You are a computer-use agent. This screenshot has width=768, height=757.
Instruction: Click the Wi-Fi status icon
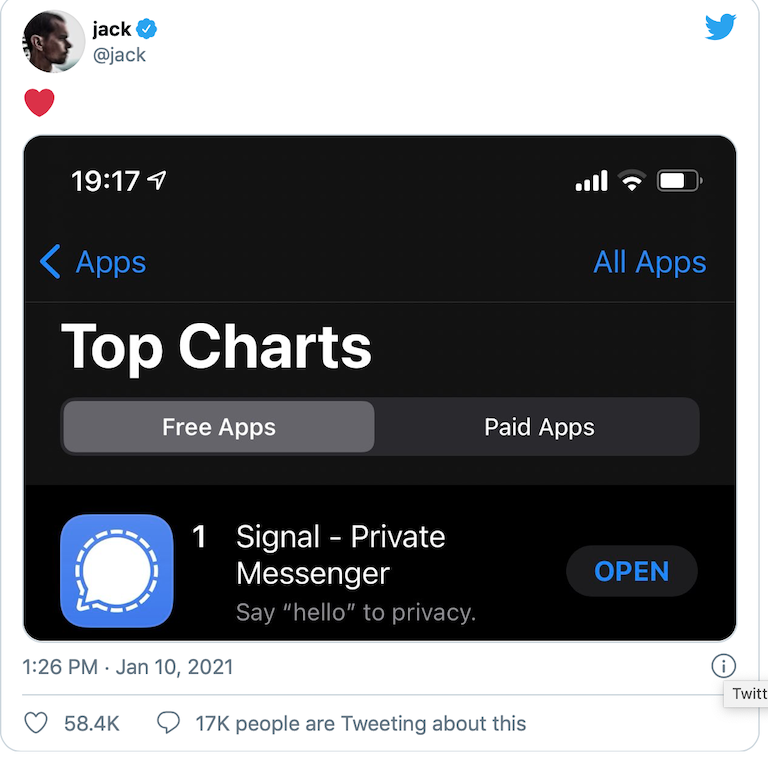pyautogui.click(x=632, y=181)
